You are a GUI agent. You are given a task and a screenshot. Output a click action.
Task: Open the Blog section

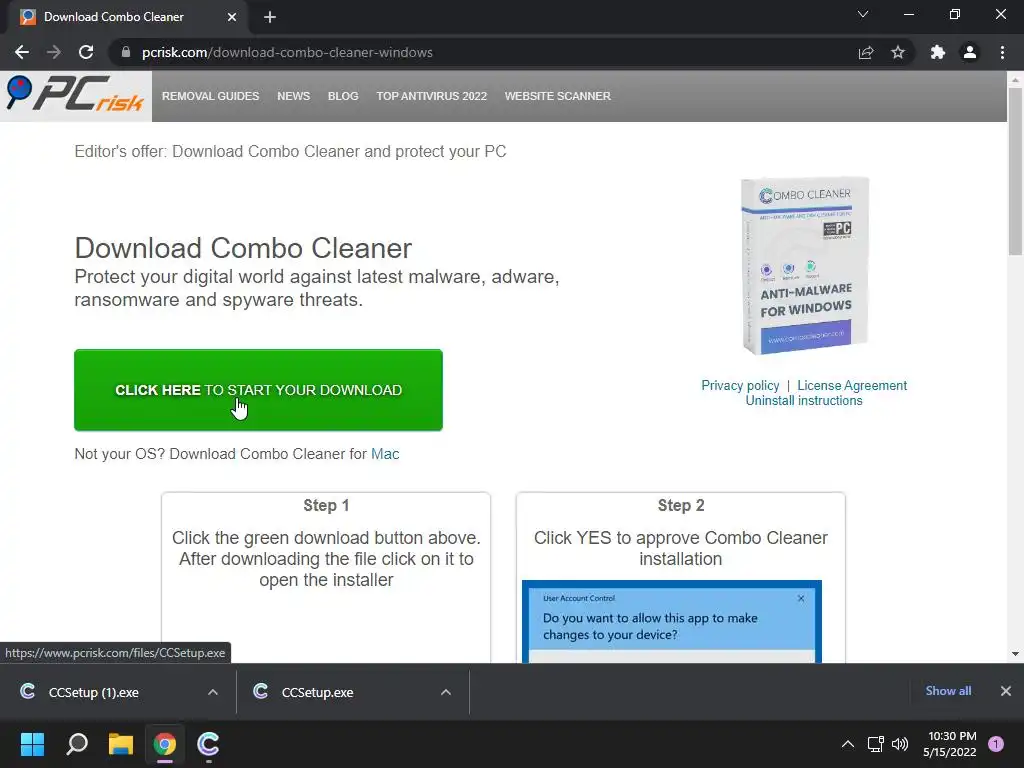[x=343, y=96]
